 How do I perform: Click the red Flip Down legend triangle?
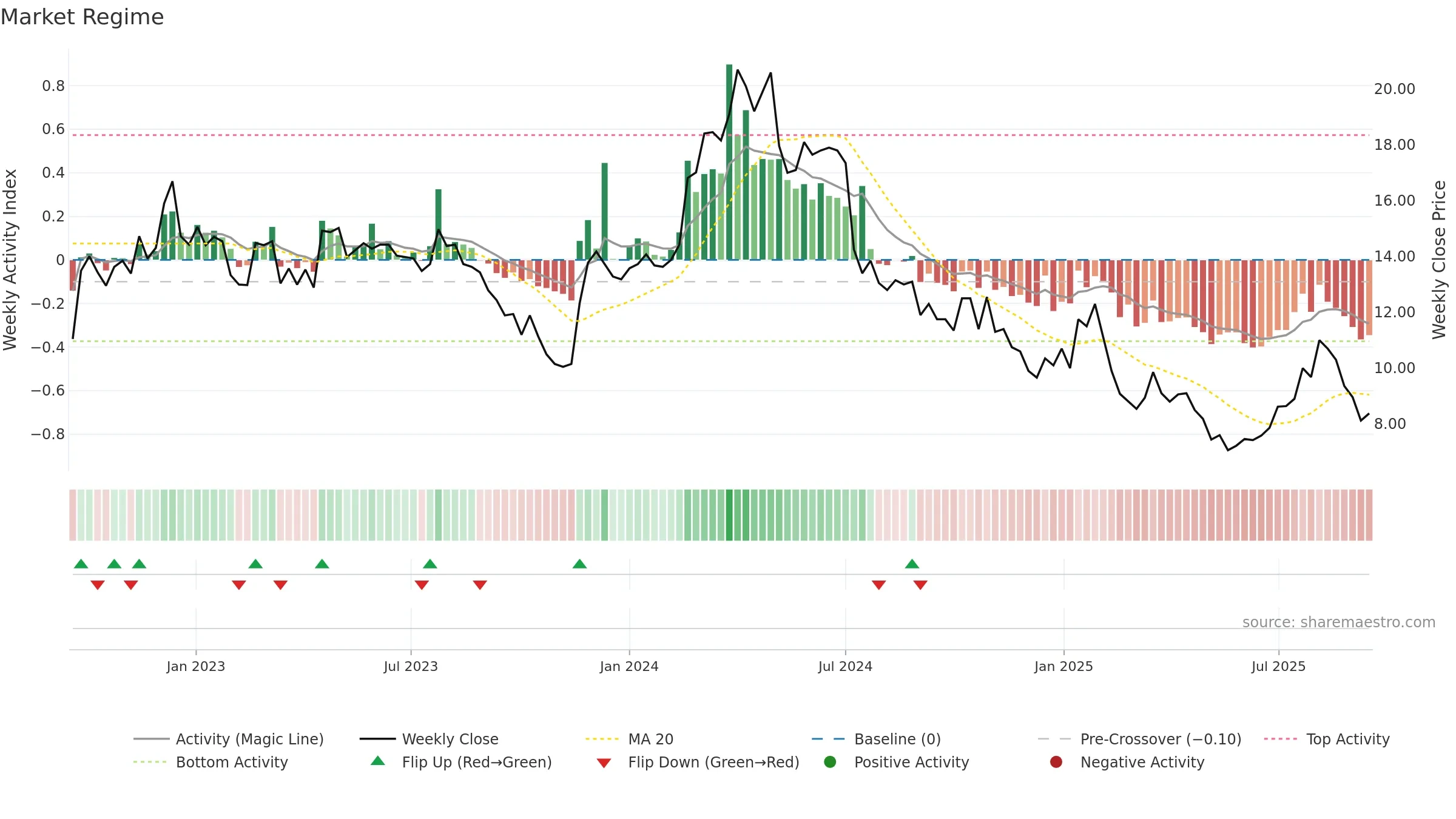(x=604, y=763)
